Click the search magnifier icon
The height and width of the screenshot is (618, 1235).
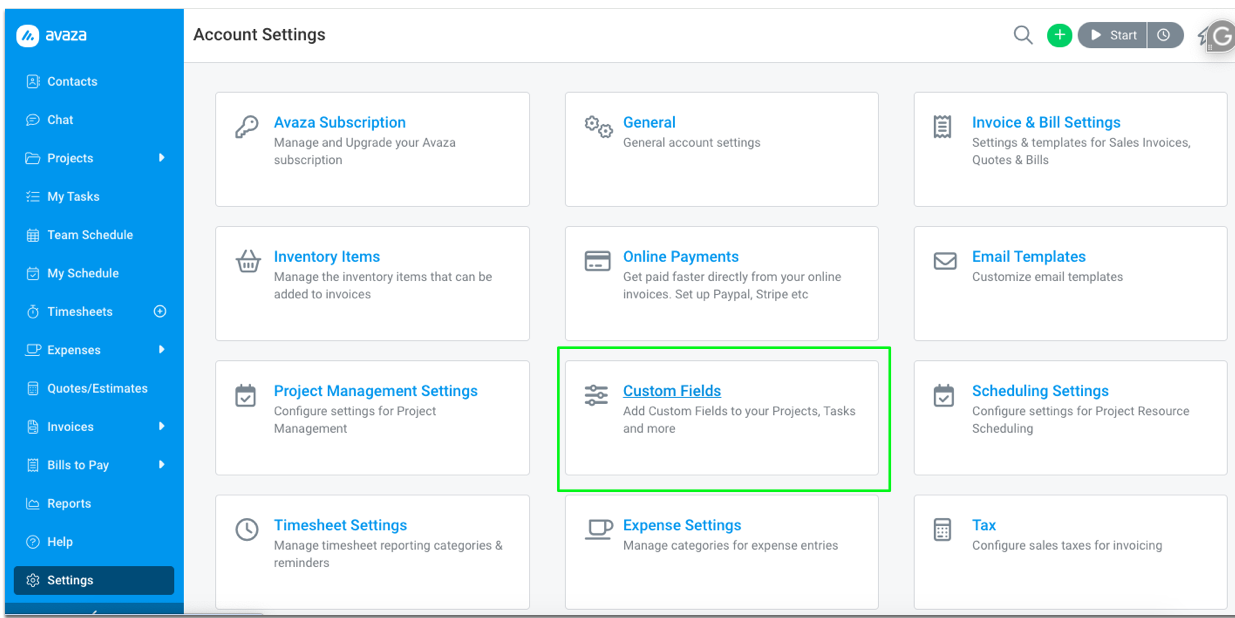(x=1023, y=35)
